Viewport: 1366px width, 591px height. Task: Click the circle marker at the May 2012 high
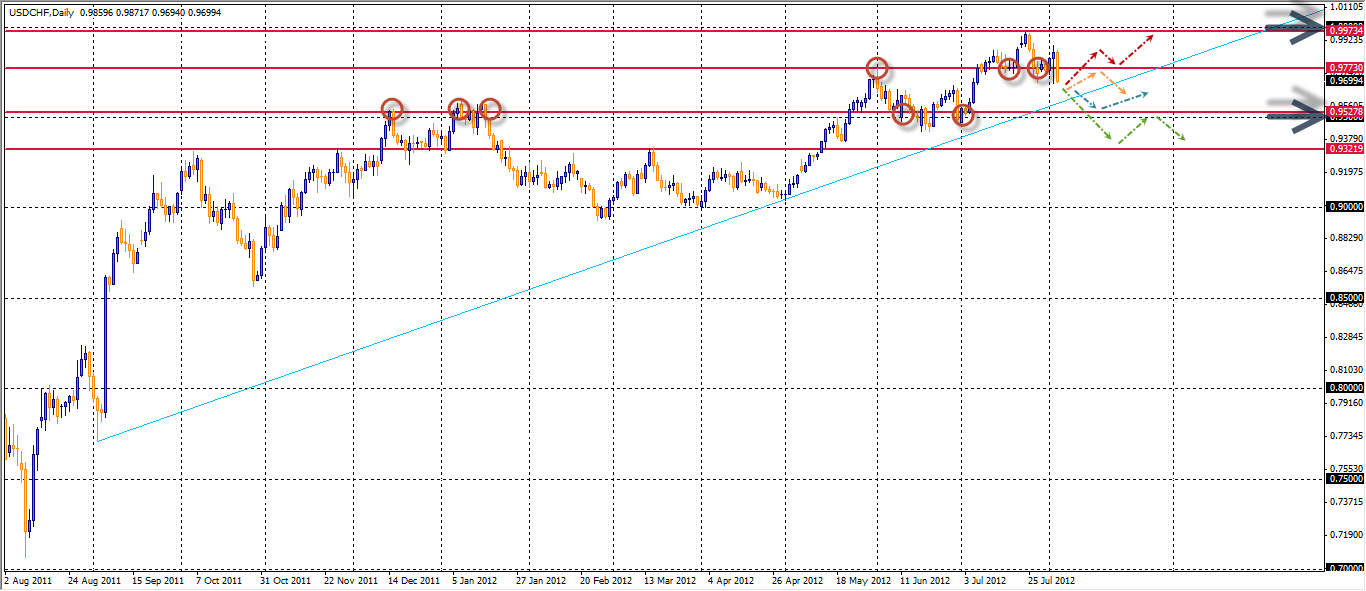[x=876, y=68]
